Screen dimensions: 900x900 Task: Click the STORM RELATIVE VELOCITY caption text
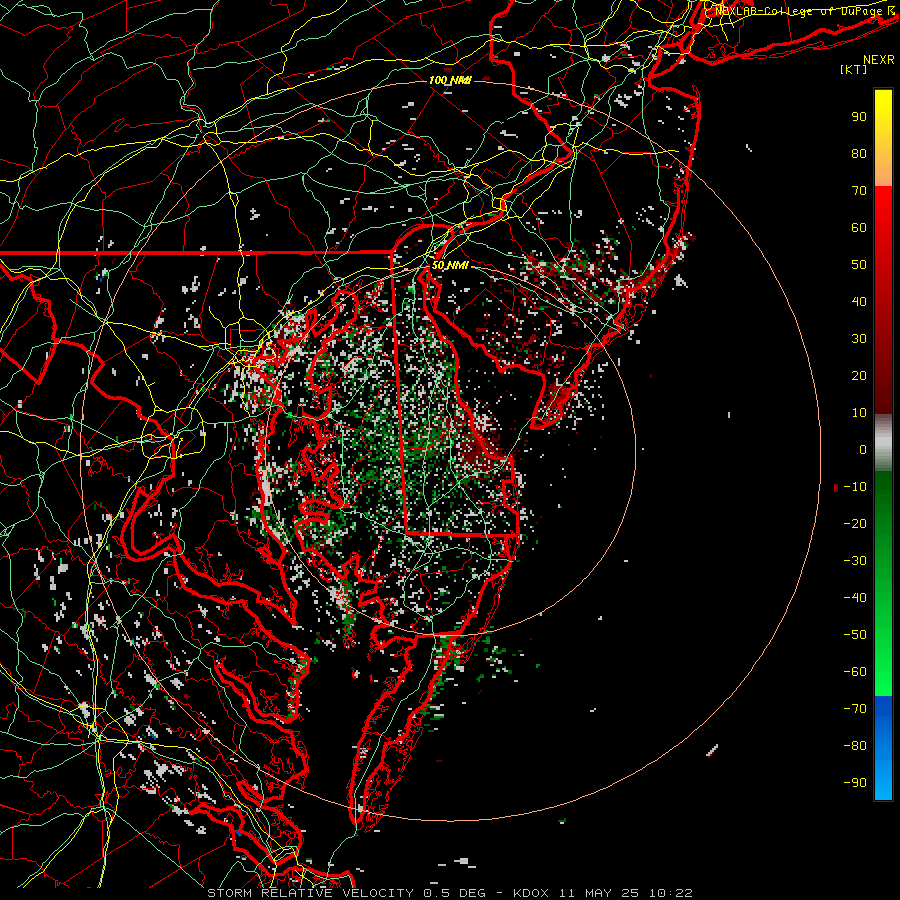(310, 893)
